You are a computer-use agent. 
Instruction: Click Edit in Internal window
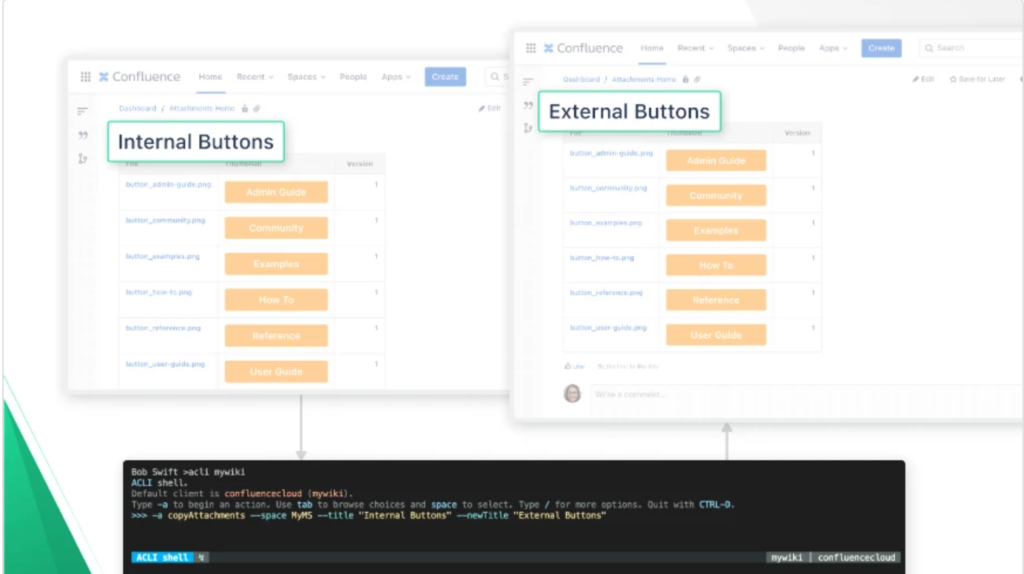[x=490, y=108]
